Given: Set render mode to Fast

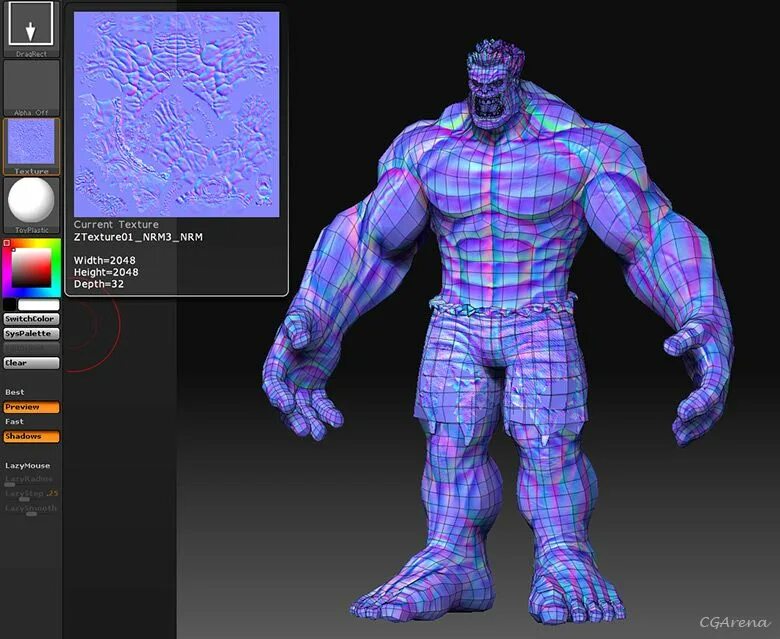Looking at the screenshot, I should point(14,422).
